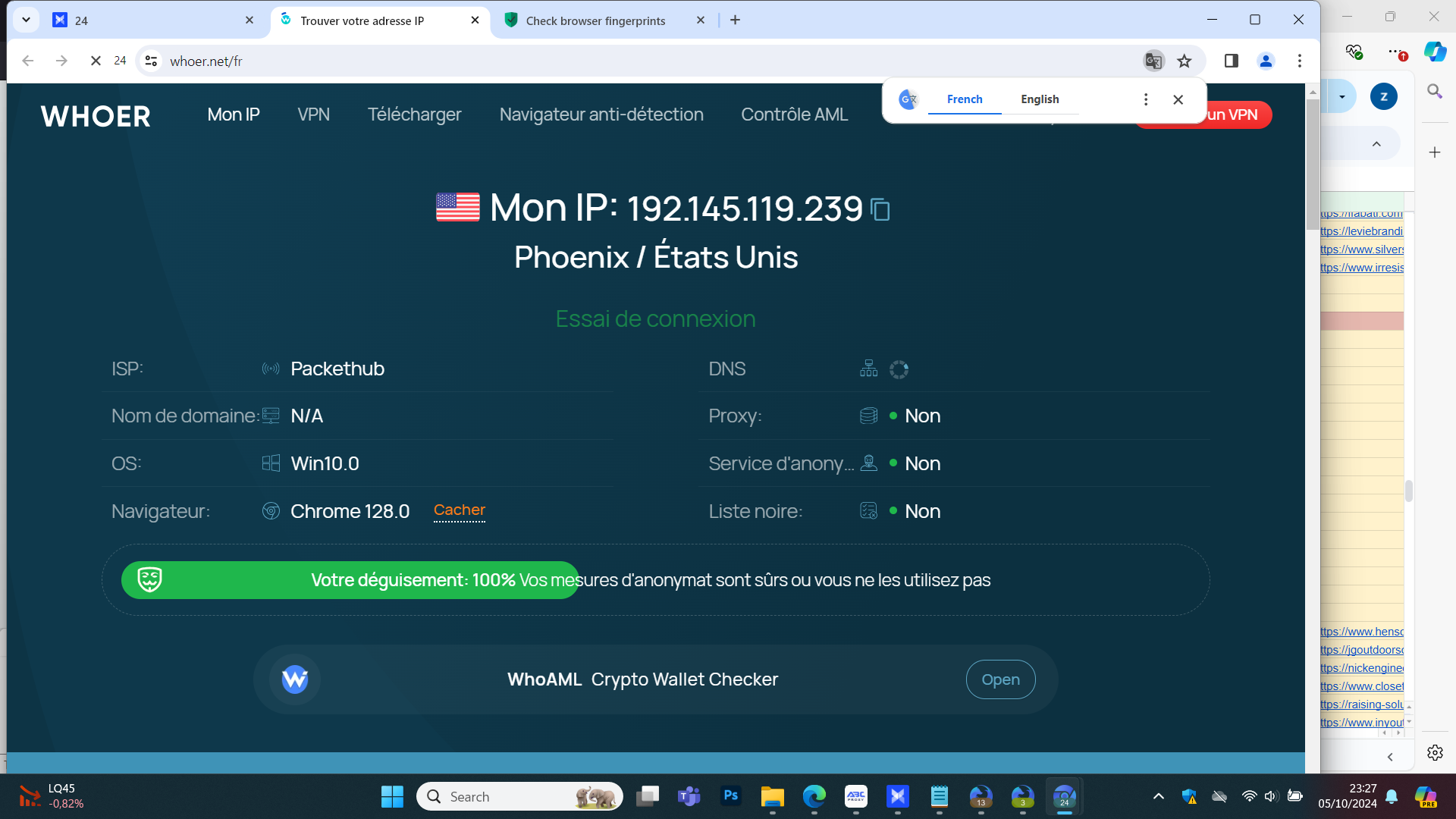
Task: Bookmark this page with star icon
Action: pos(1185,61)
